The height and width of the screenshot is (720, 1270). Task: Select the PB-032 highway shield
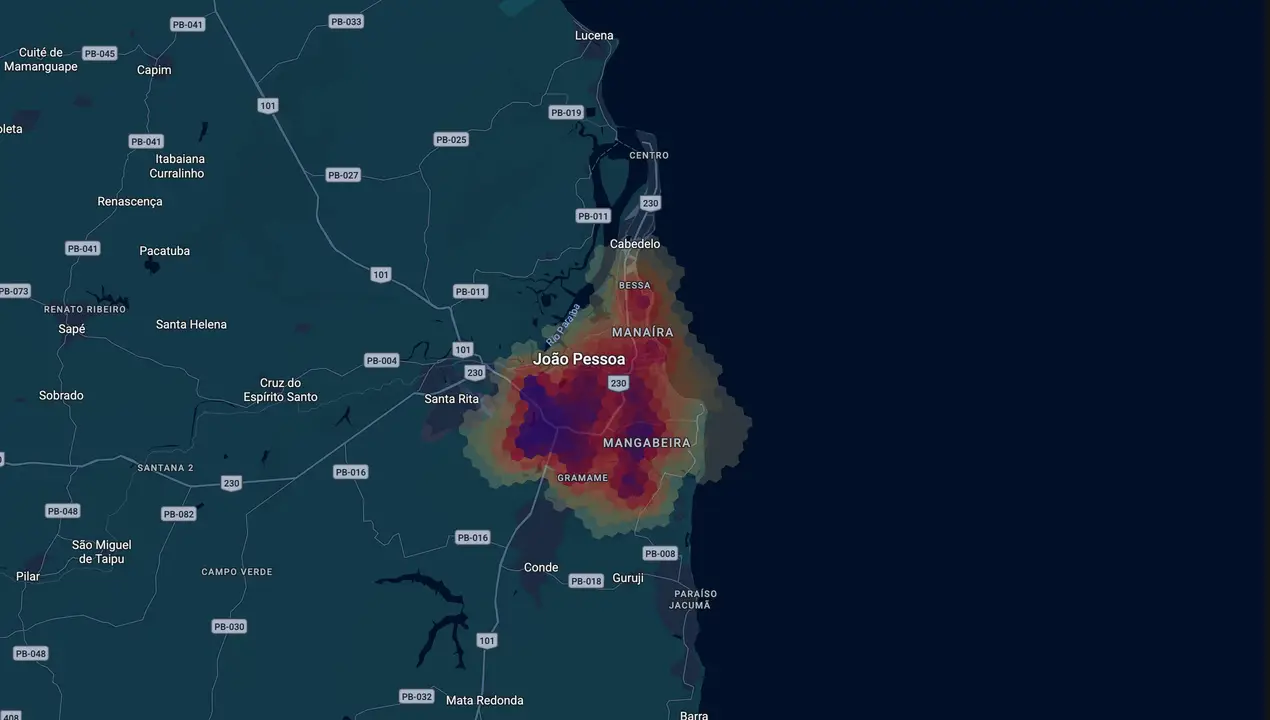point(417,696)
